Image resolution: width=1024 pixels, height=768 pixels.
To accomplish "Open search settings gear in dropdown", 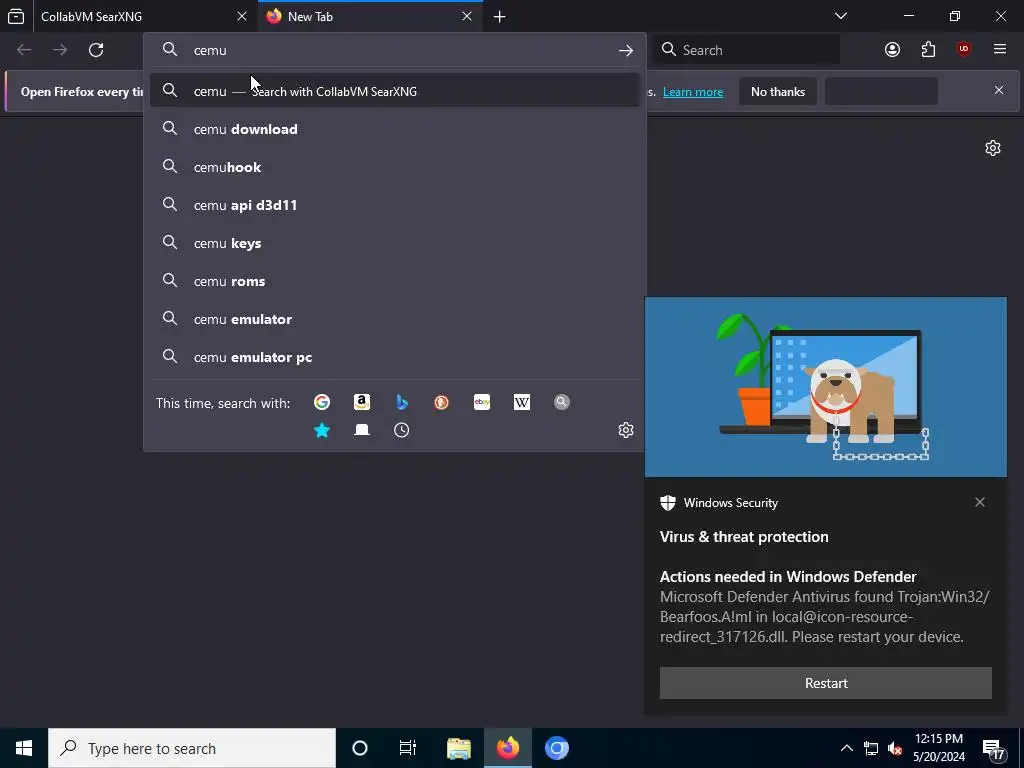I will [x=626, y=430].
